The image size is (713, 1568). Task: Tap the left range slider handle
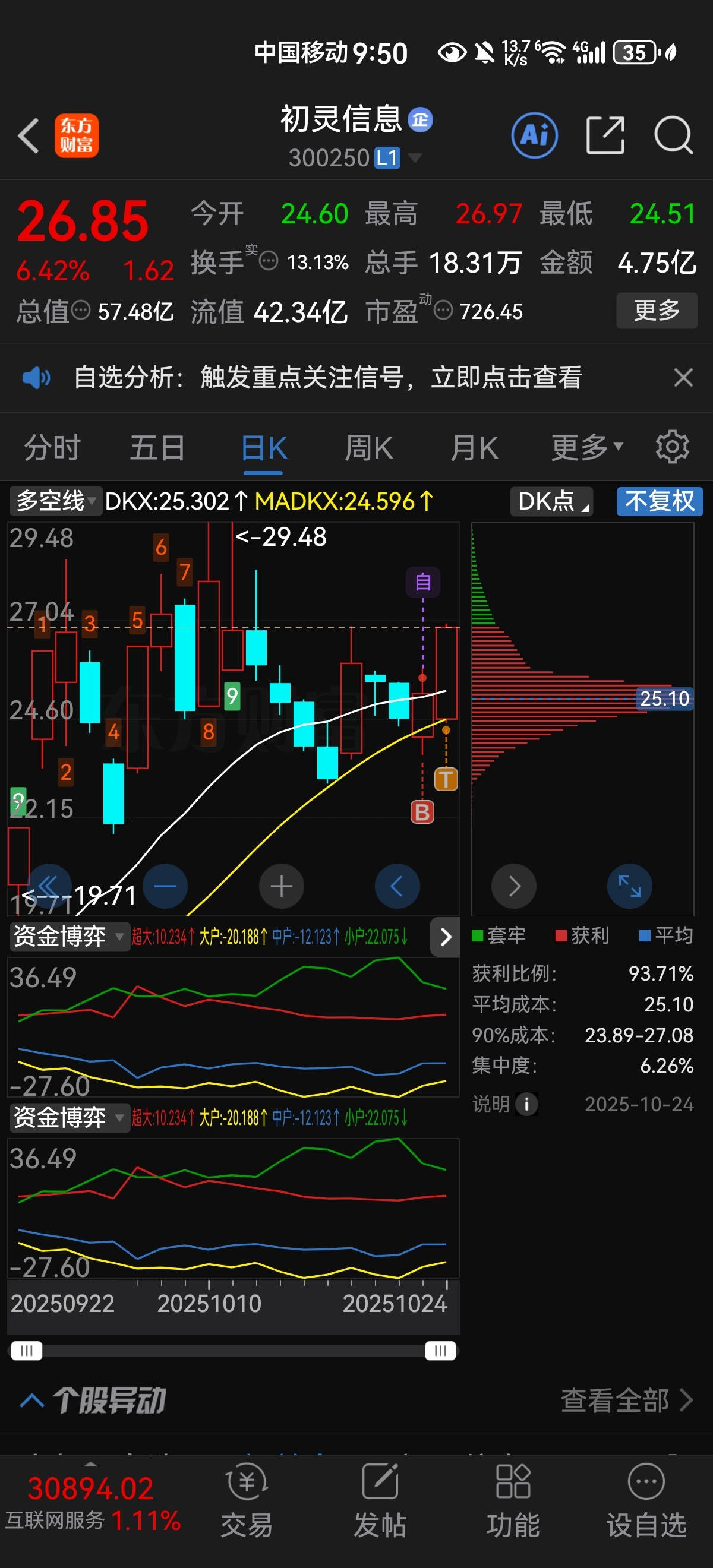click(x=27, y=1351)
